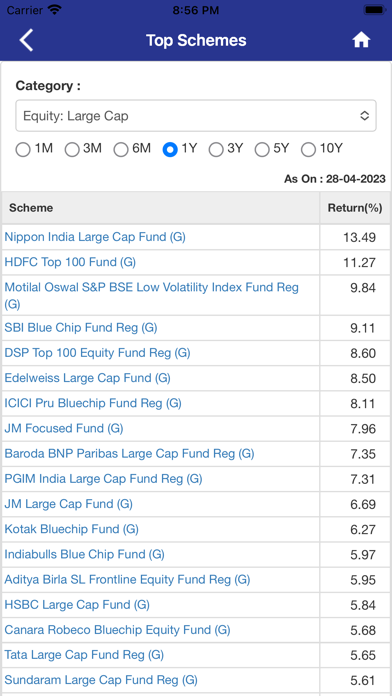392x696 pixels.
Task: Click the Category : label
Action: (48, 86)
